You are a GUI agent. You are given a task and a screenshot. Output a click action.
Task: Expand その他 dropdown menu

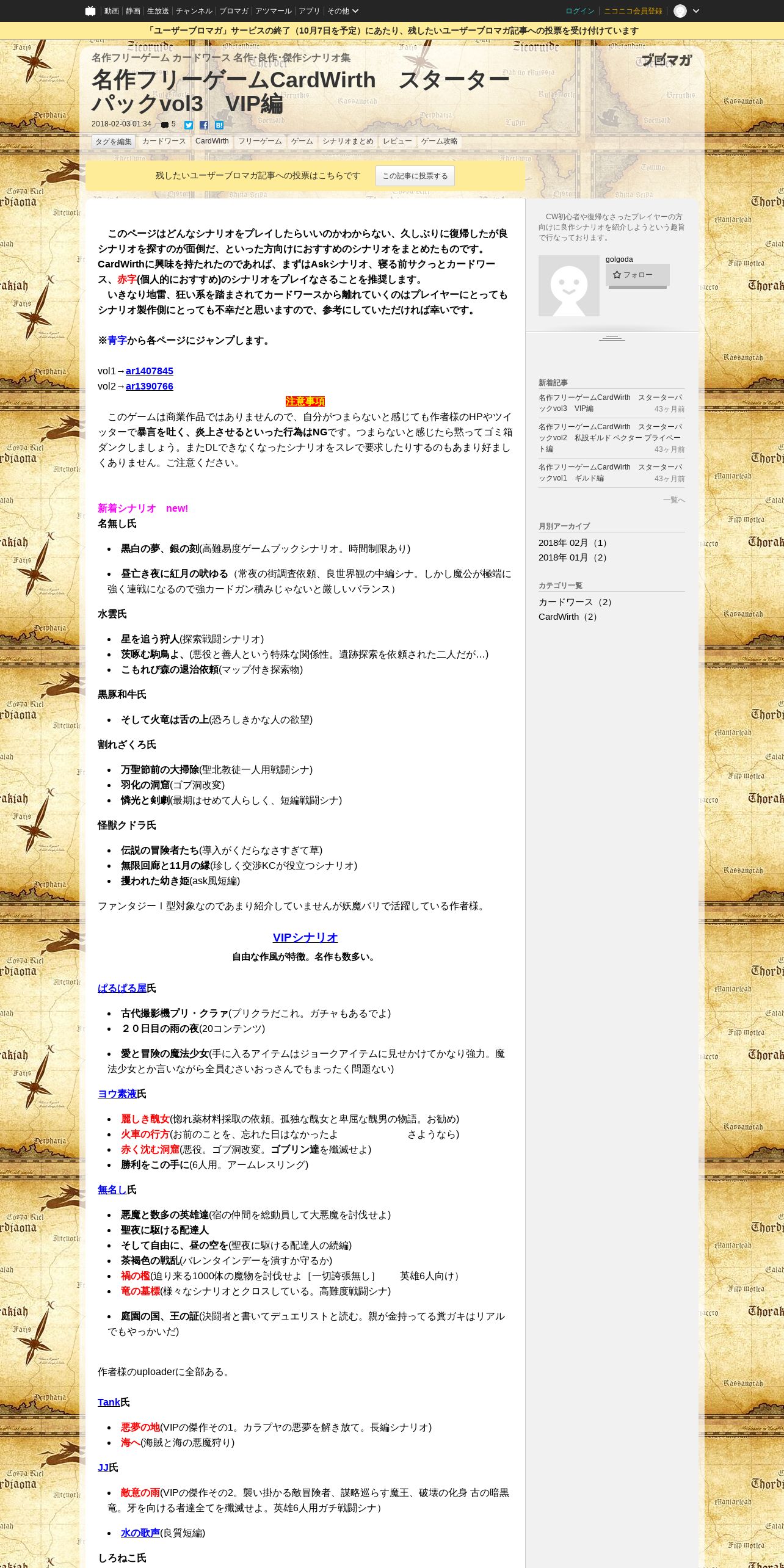(x=343, y=11)
